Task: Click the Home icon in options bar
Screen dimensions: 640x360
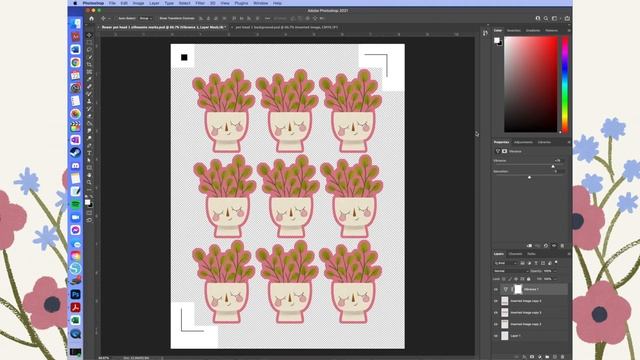Action: click(91, 18)
